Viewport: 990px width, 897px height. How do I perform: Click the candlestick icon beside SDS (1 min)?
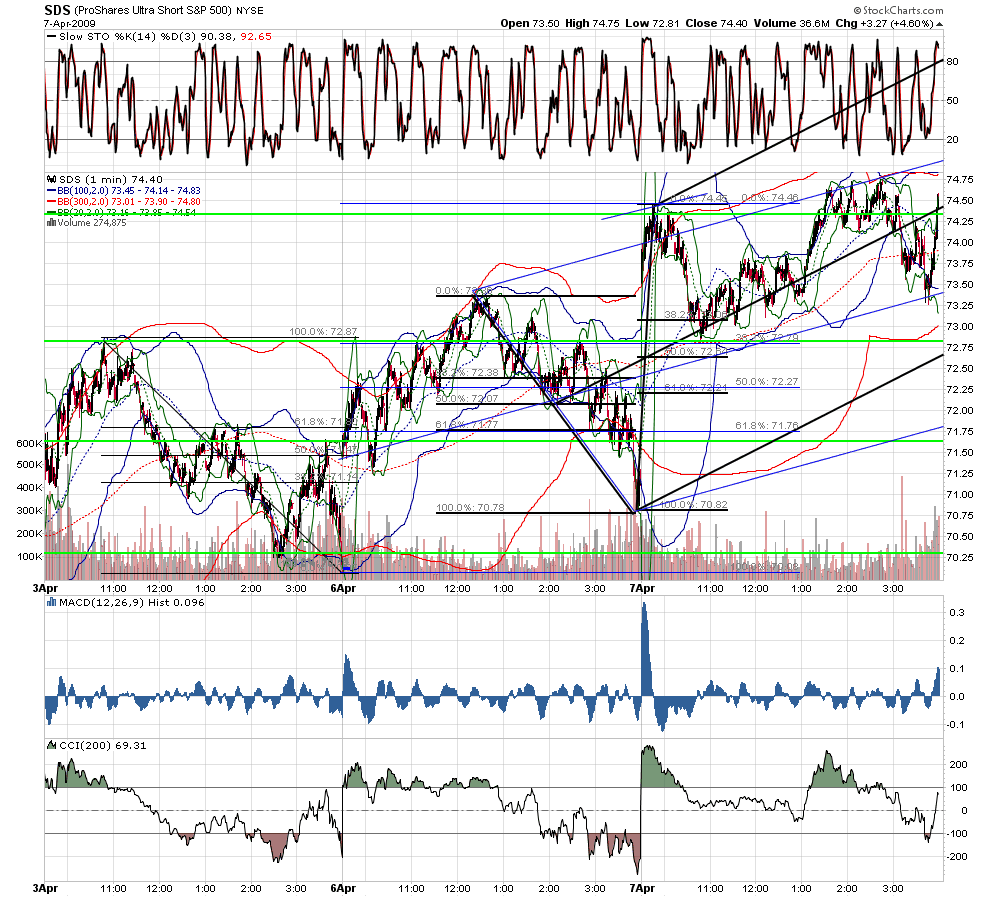[x=52, y=179]
